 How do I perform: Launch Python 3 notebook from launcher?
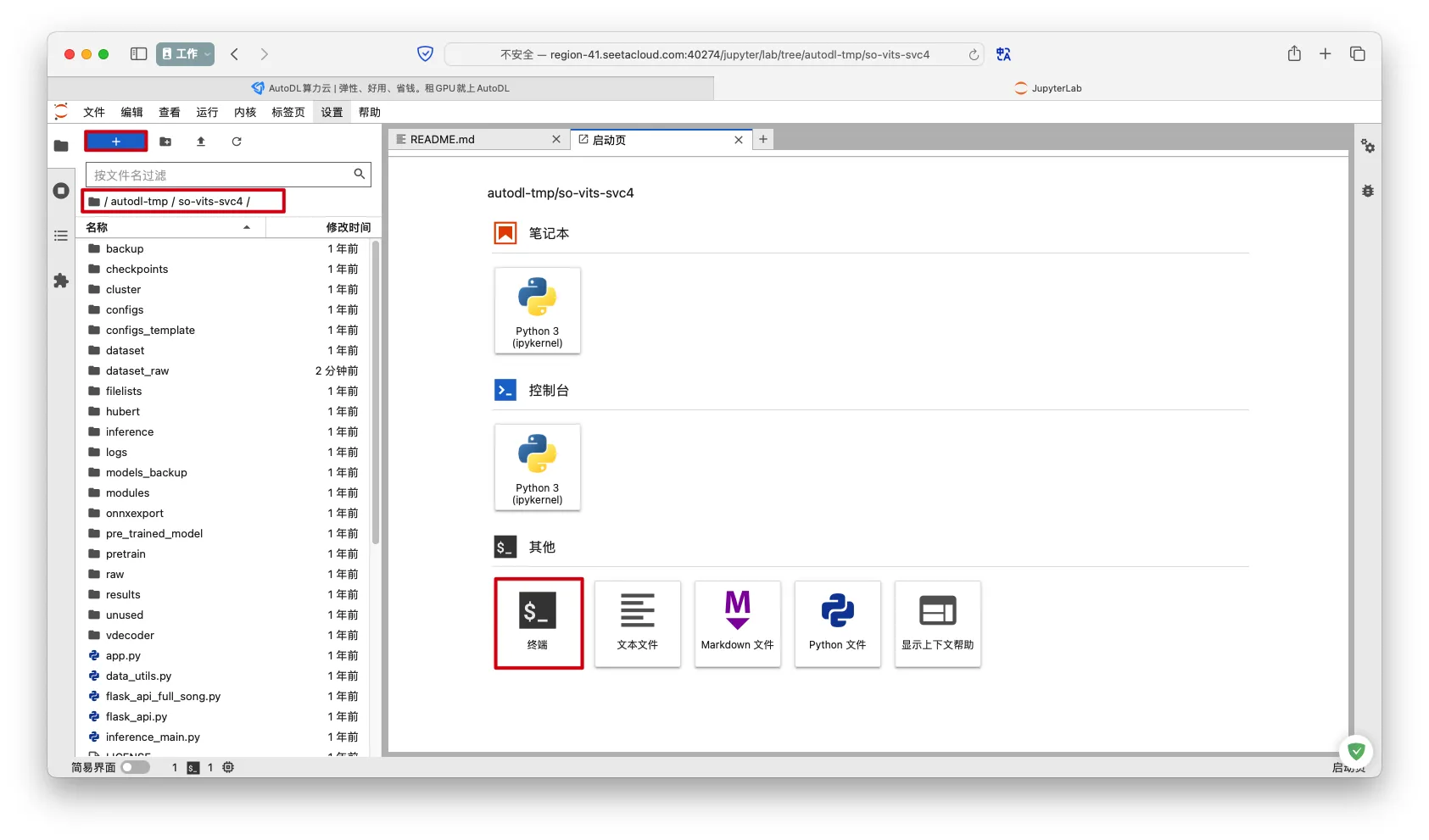(537, 310)
